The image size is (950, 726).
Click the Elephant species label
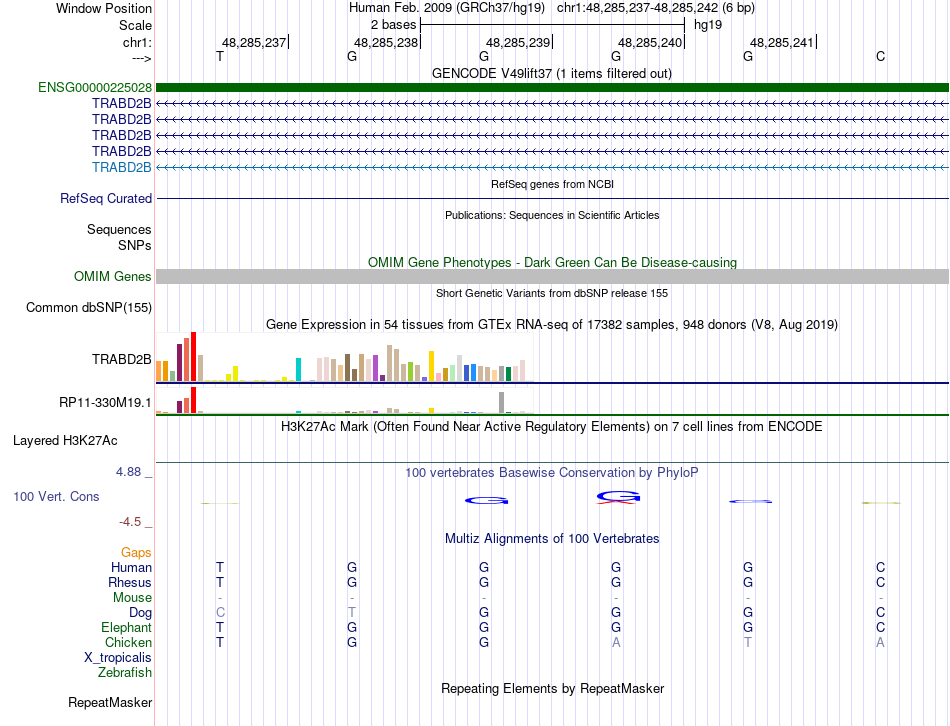126,627
